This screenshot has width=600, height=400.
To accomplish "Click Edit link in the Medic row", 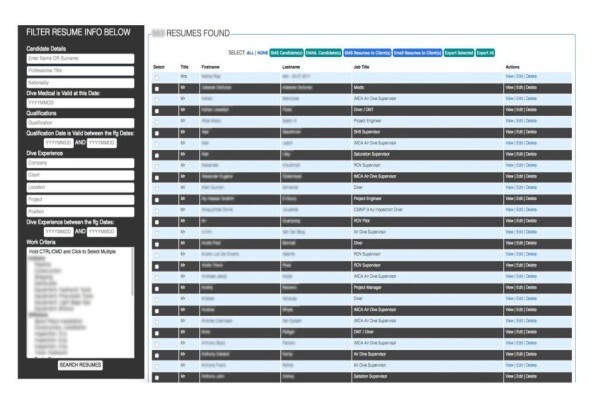I will coord(520,88).
